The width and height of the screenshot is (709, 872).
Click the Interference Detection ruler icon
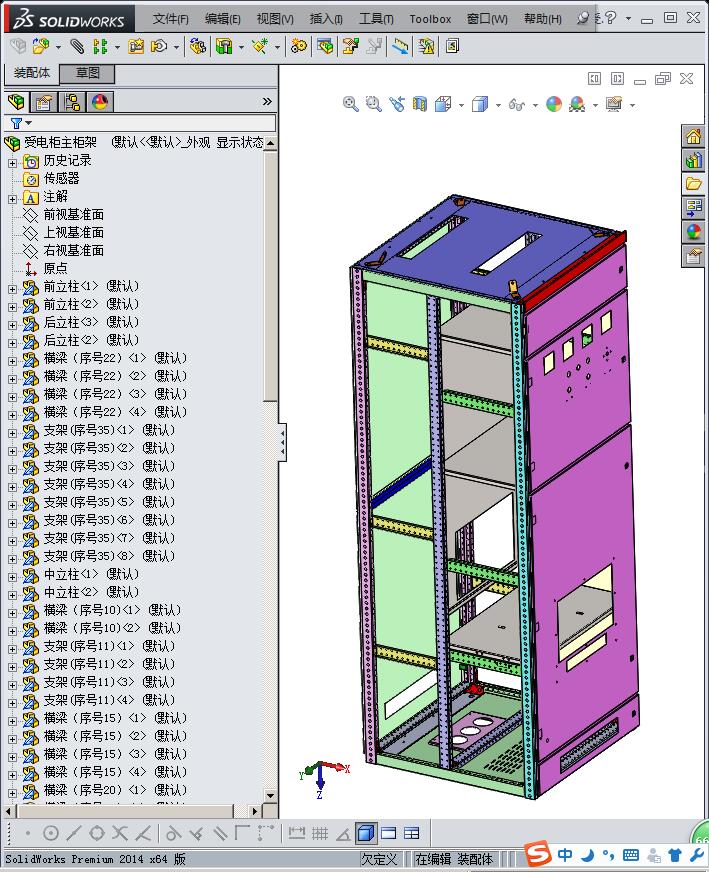(x=400, y=46)
